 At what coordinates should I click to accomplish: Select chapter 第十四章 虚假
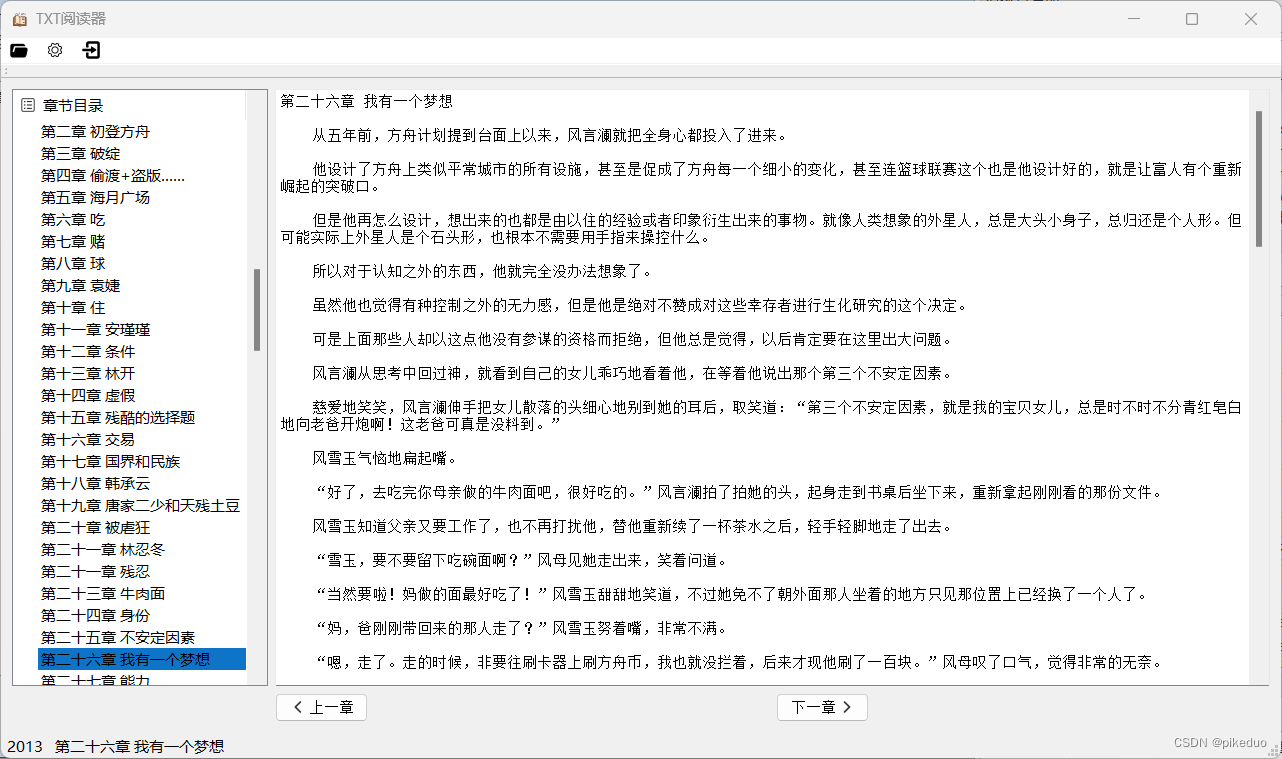[88, 396]
